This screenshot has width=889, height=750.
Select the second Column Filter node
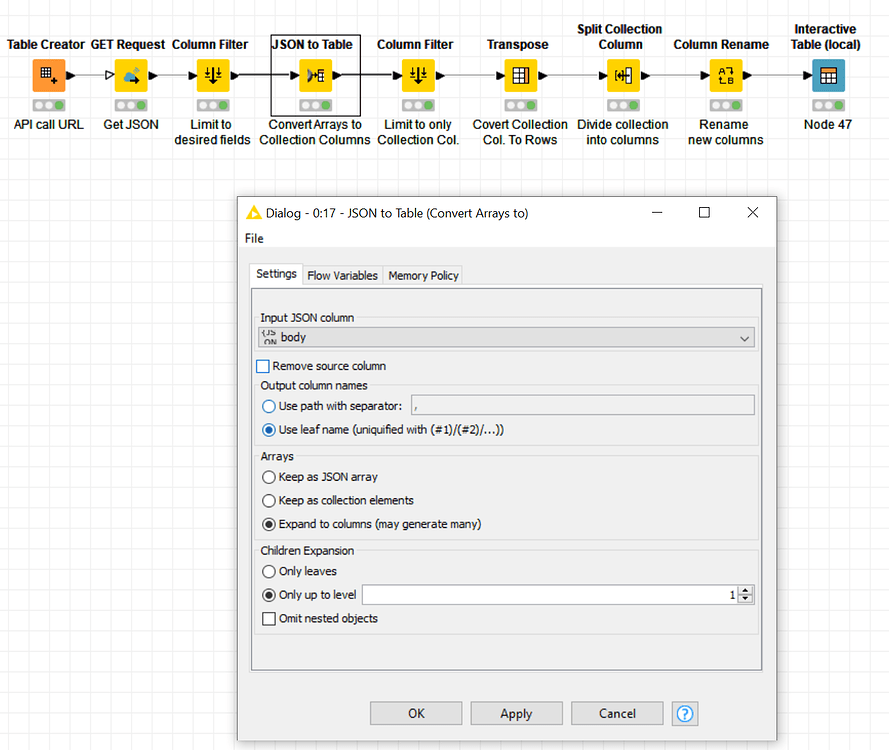[417, 75]
